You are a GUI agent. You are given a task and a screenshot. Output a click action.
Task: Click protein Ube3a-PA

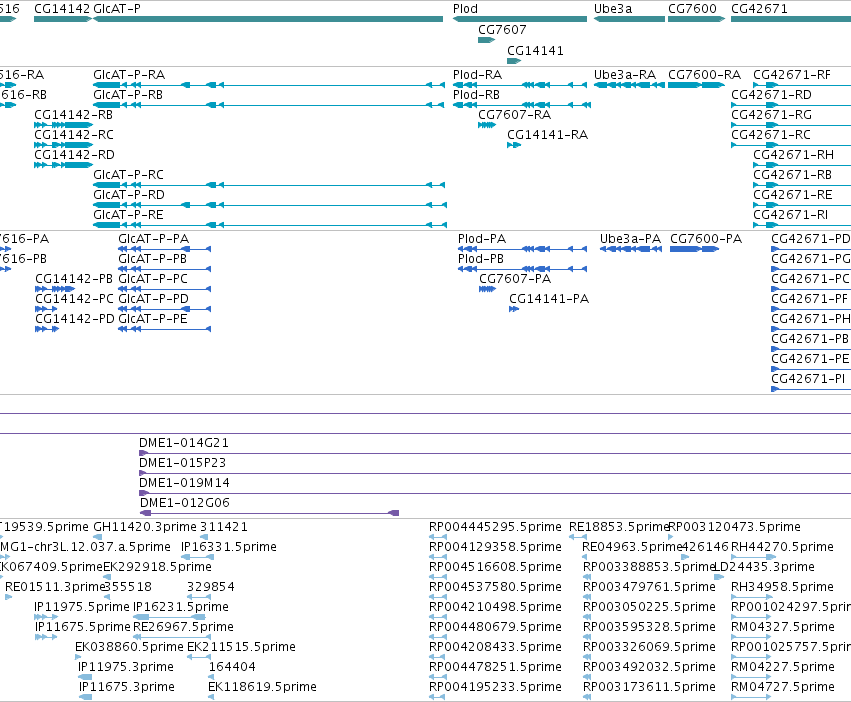pos(631,249)
